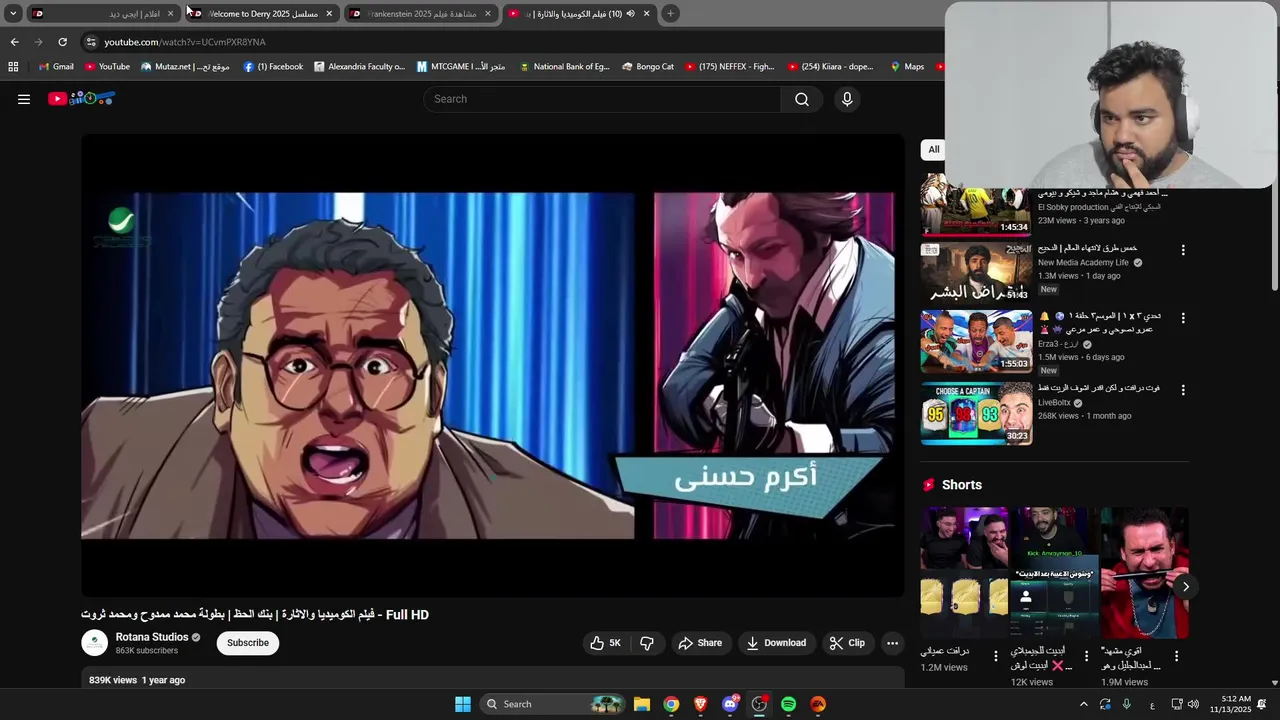This screenshot has width=1280, height=720.
Task: Open Facebook bookmark
Action: pos(273,67)
